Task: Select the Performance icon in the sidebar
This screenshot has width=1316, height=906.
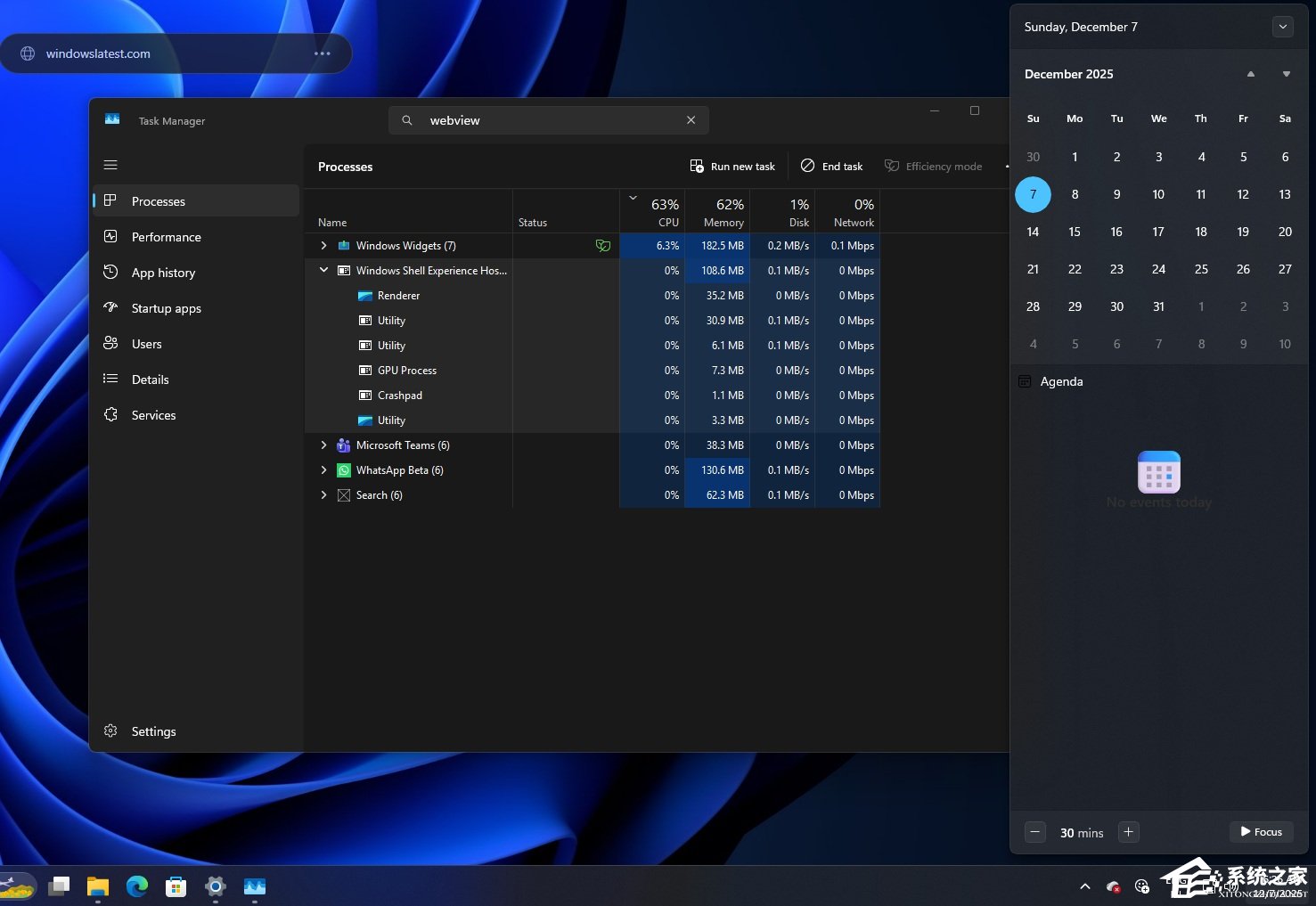Action: tap(110, 236)
